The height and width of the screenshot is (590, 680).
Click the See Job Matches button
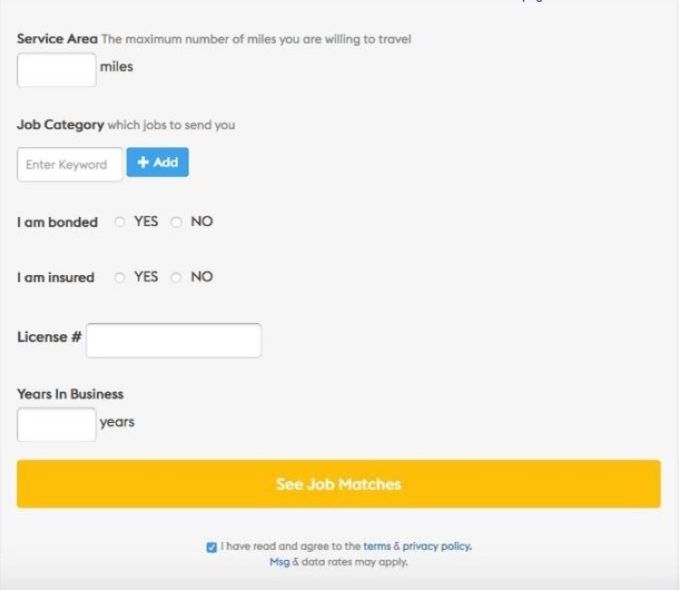click(338, 484)
